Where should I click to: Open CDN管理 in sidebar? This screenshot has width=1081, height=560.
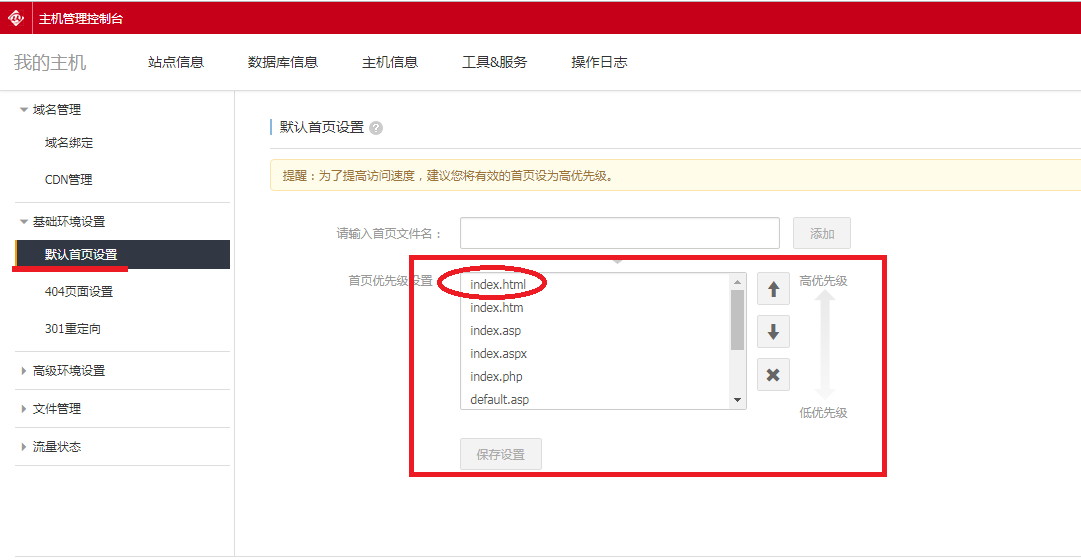pyautogui.click(x=68, y=180)
